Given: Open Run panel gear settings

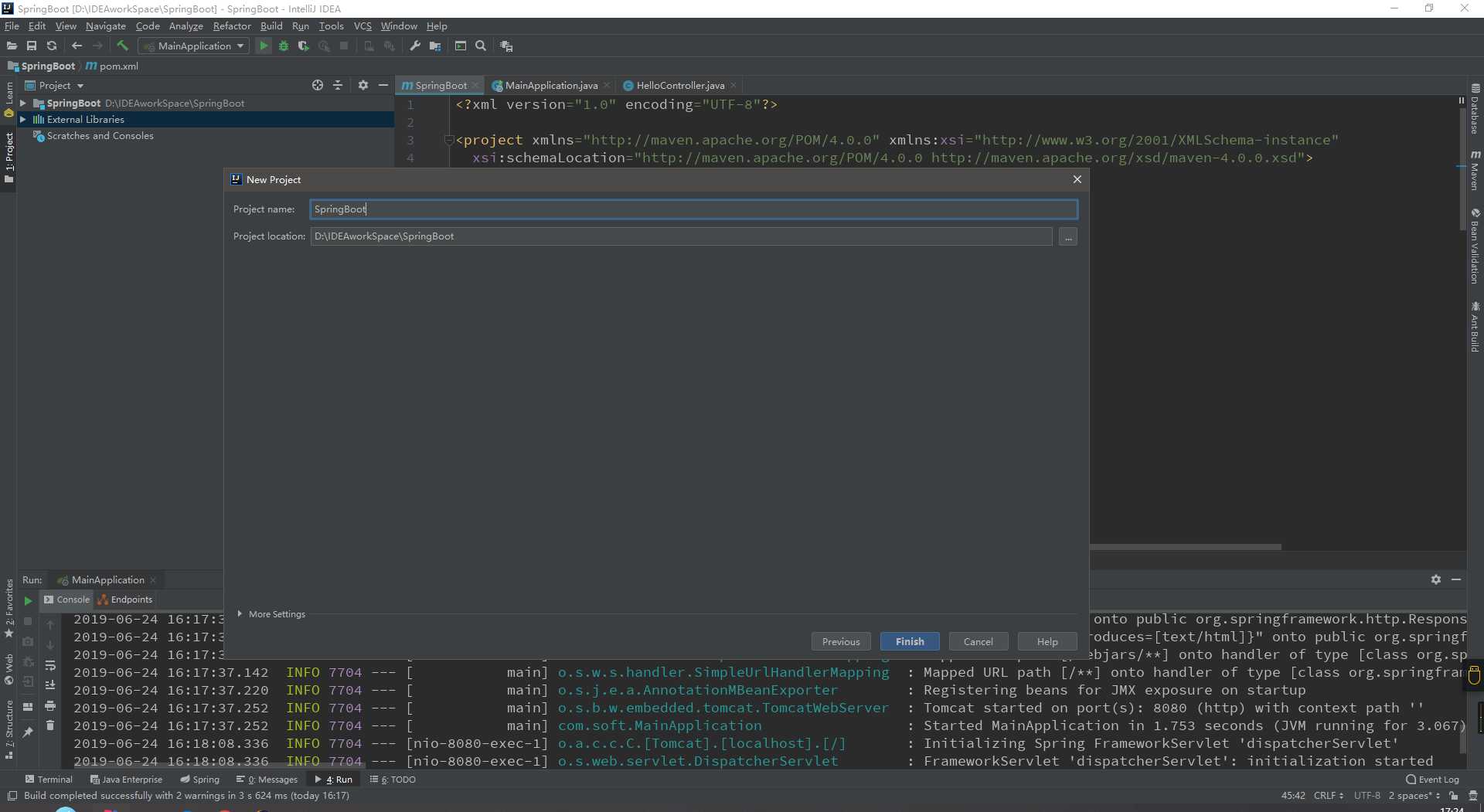Looking at the screenshot, I should pyautogui.click(x=1436, y=579).
